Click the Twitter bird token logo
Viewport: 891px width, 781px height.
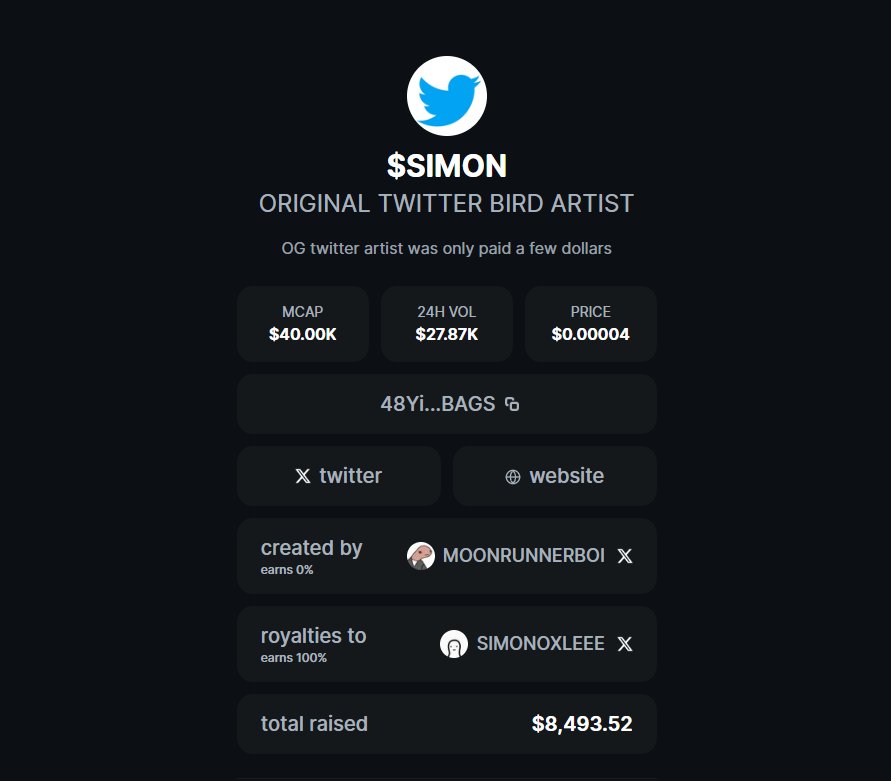click(446, 95)
